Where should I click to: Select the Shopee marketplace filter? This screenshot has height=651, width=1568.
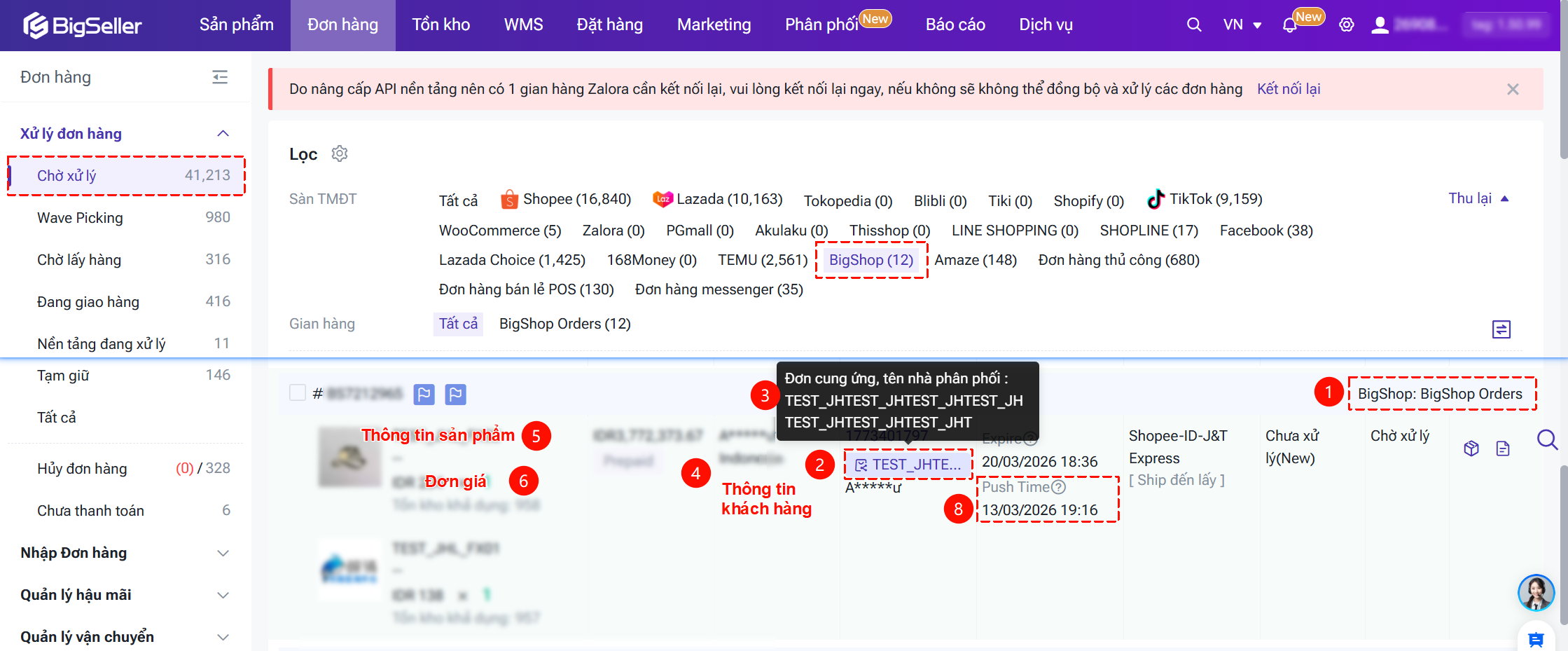(566, 200)
